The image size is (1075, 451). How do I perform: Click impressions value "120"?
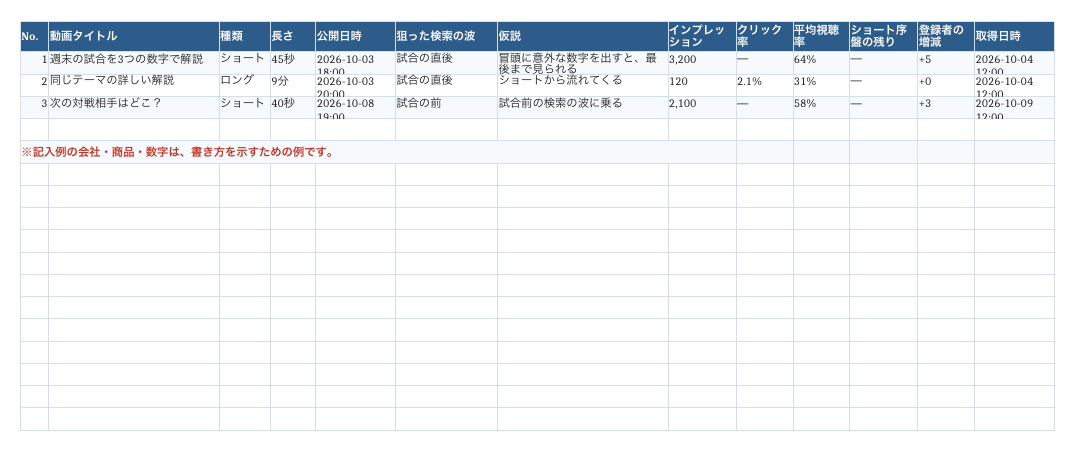point(702,85)
